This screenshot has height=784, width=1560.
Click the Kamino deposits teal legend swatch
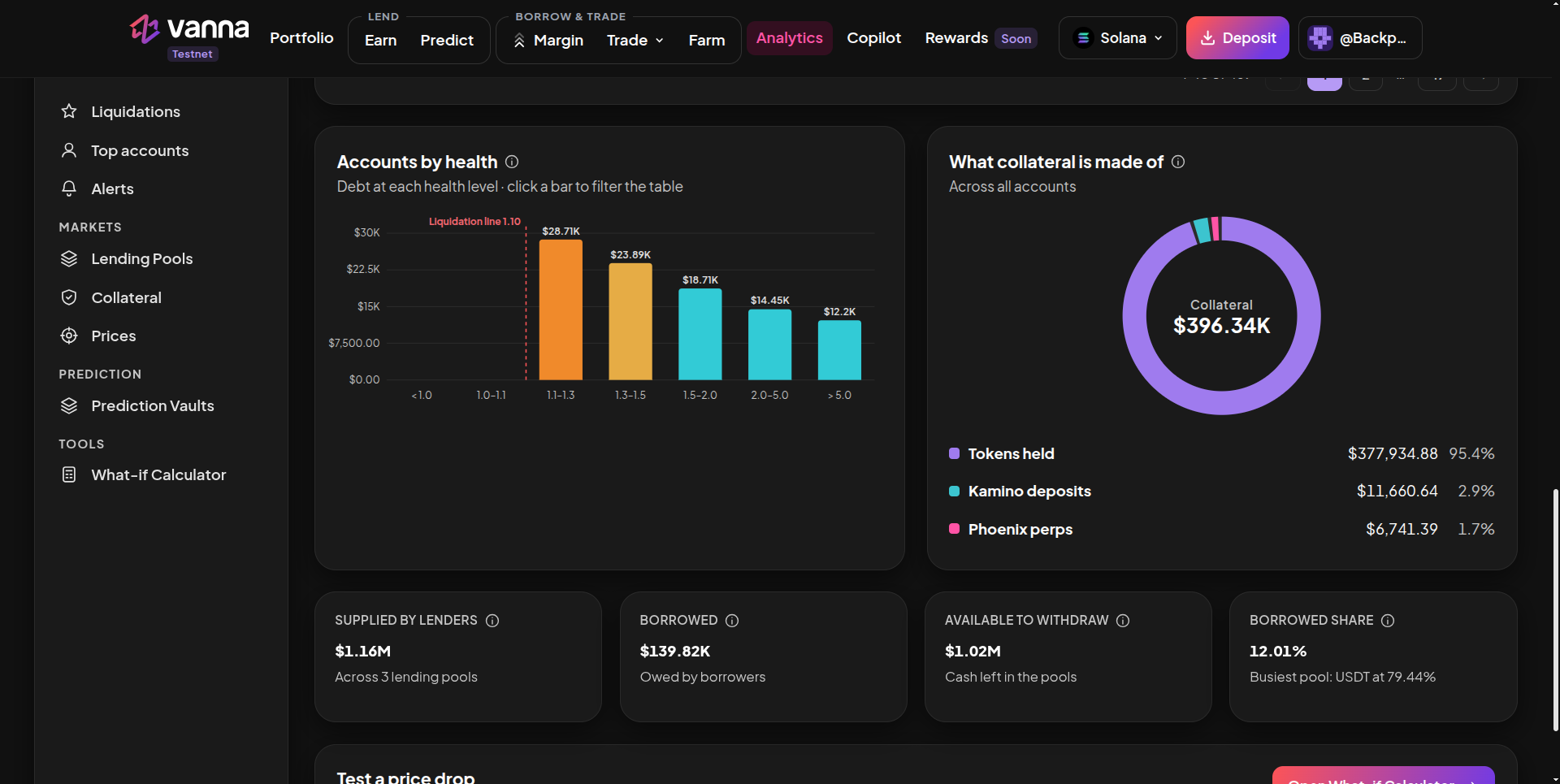955,492
